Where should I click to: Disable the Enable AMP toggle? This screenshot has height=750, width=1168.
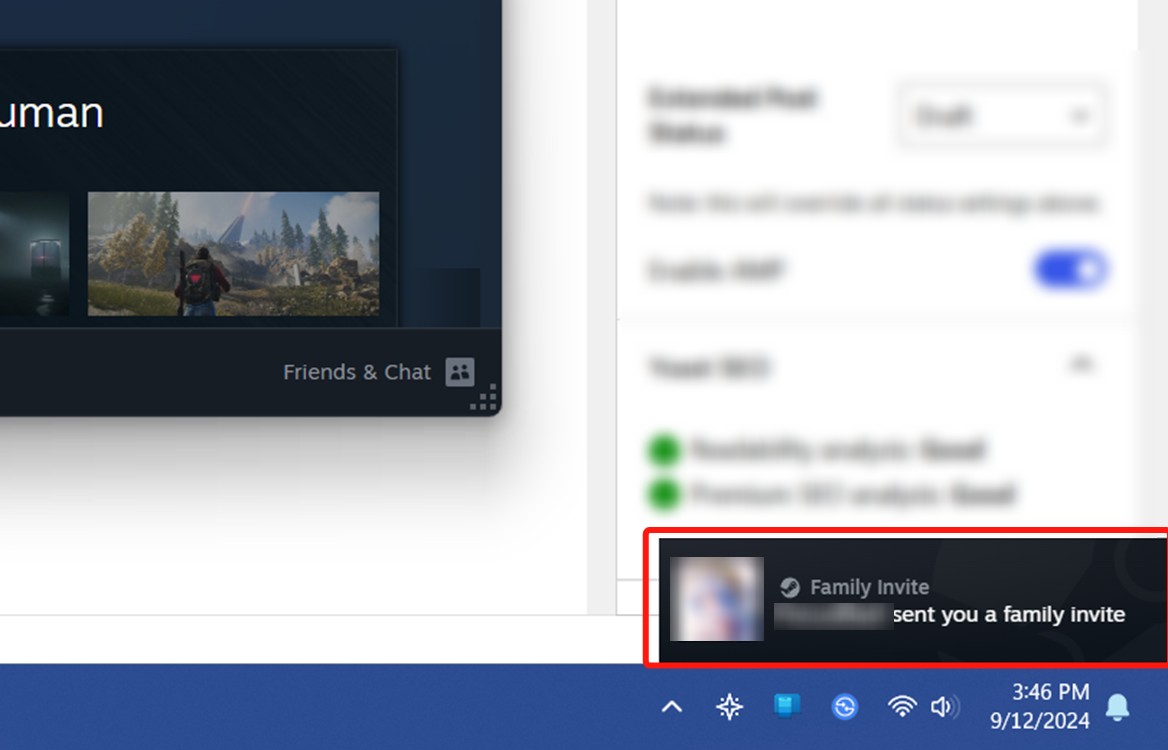(x=1071, y=268)
